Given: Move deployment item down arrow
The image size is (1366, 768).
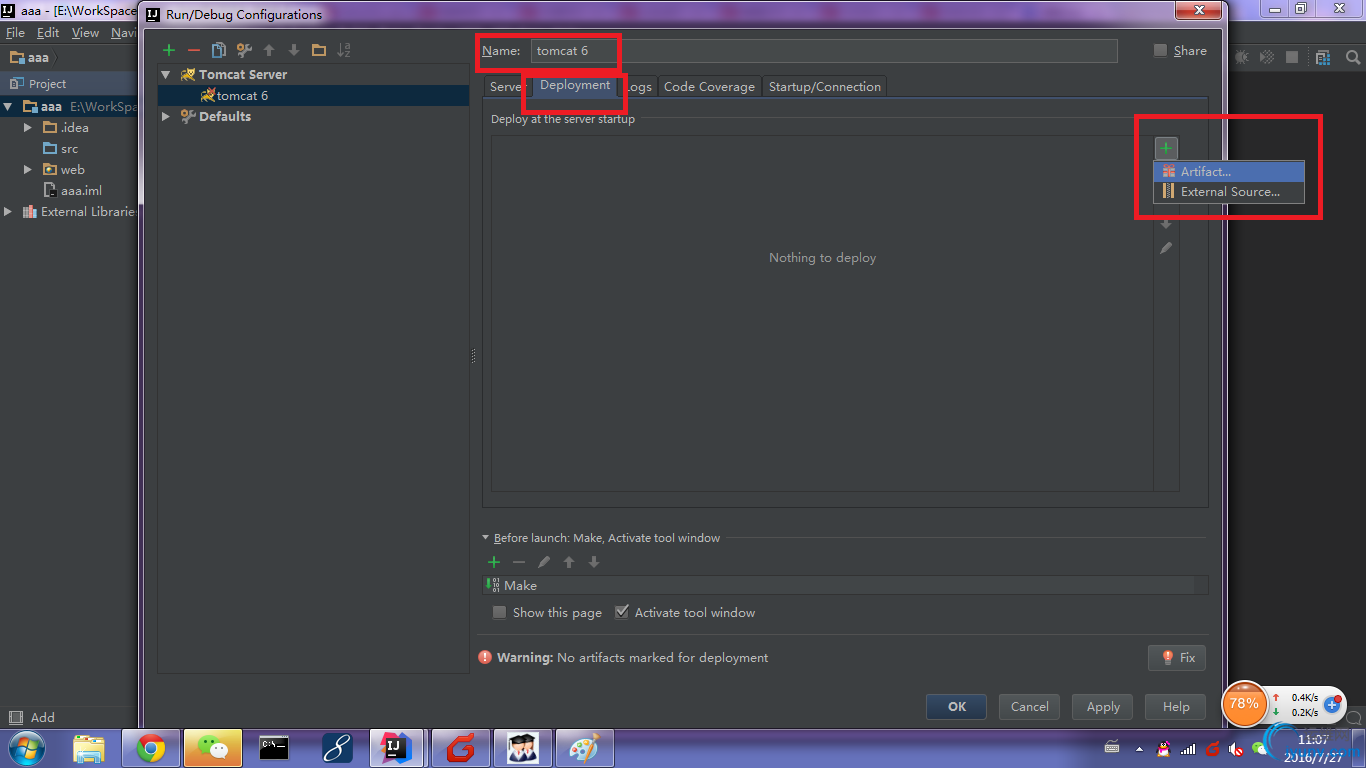Looking at the screenshot, I should coord(1166,224).
